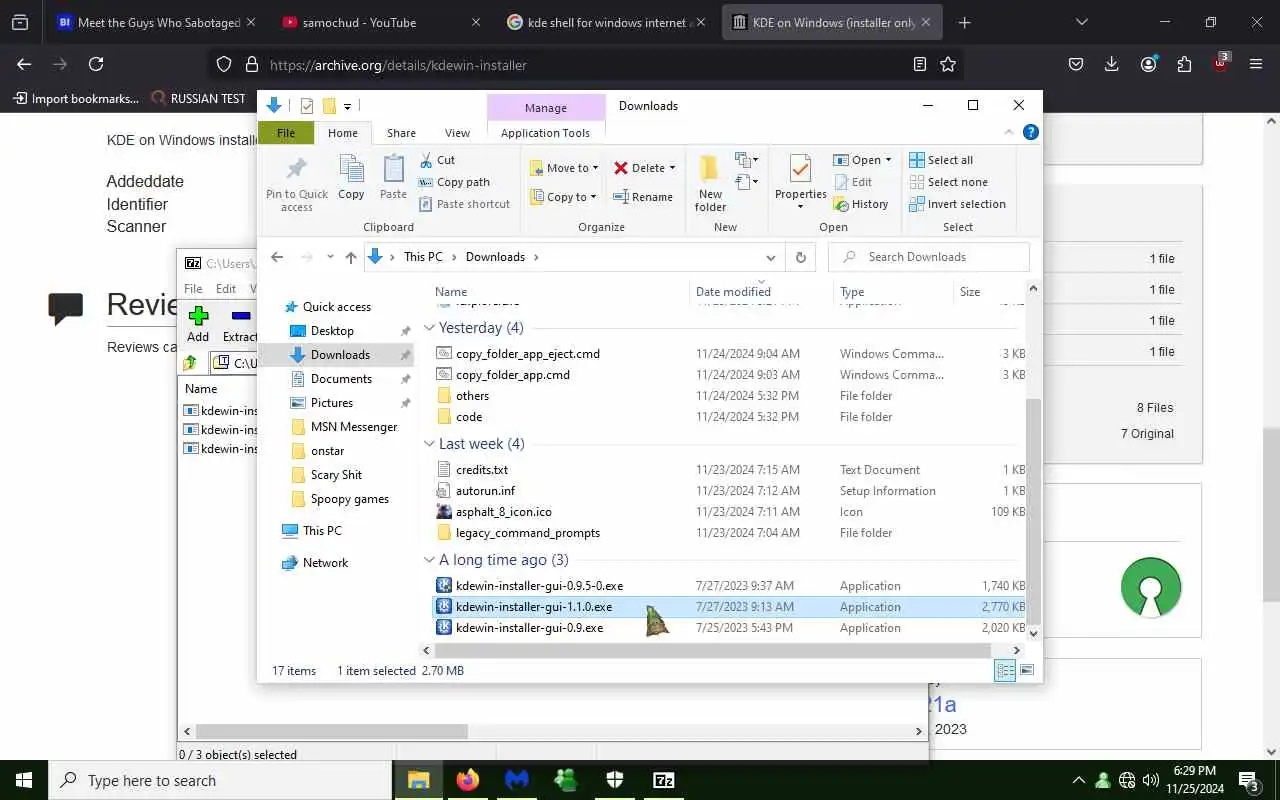This screenshot has width=1280, height=800.
Task: Click the Extract icon in 7-Zip window
Action: point(240,325)
